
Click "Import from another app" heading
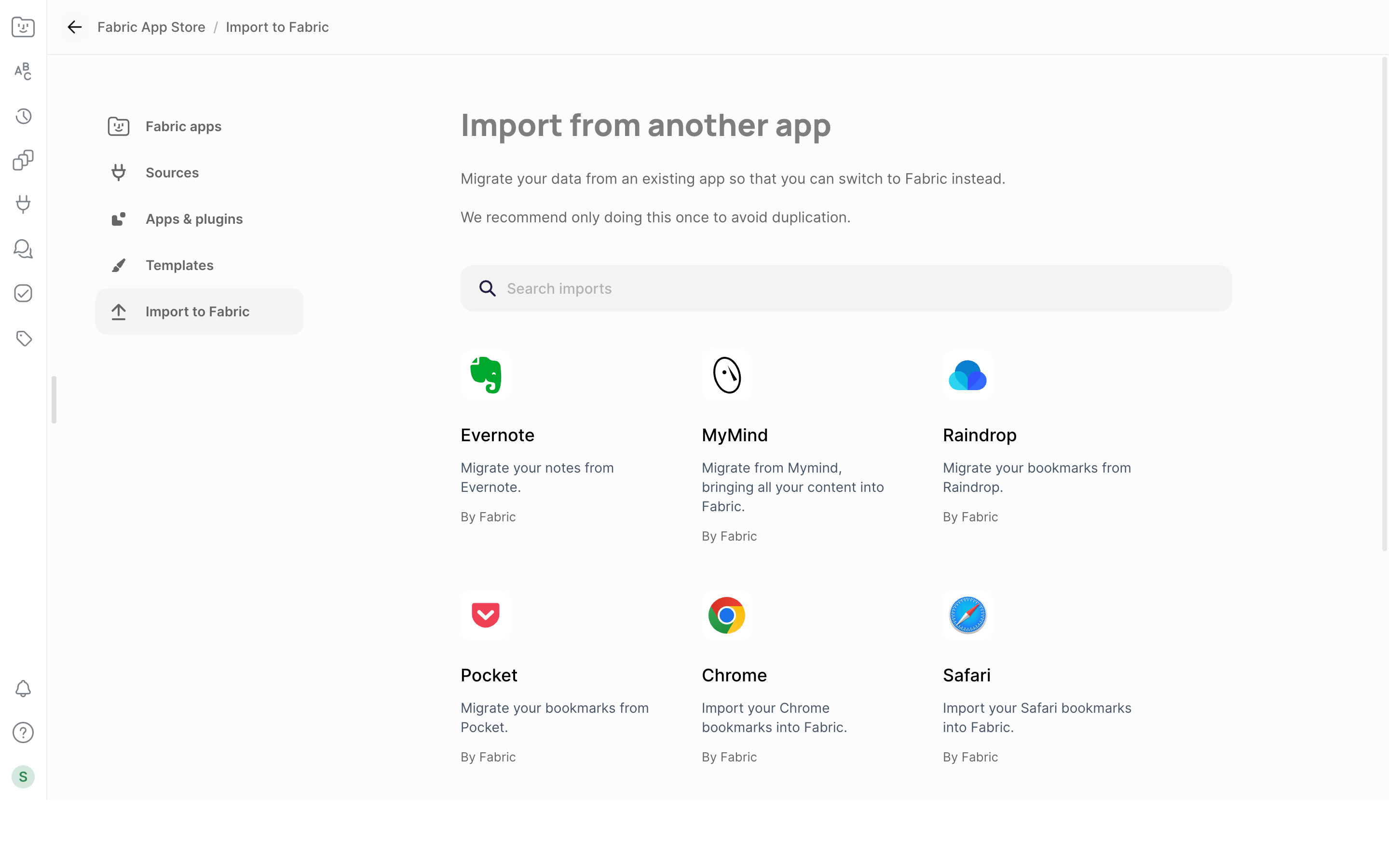coord(646,125)
